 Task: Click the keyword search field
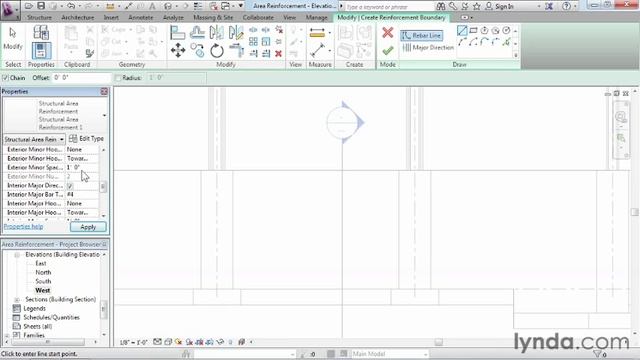(389, 7)
